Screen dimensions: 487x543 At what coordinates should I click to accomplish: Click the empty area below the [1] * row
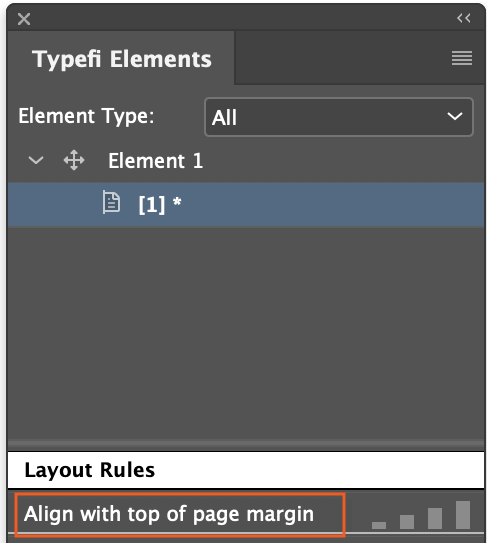(x=246, y=332)
